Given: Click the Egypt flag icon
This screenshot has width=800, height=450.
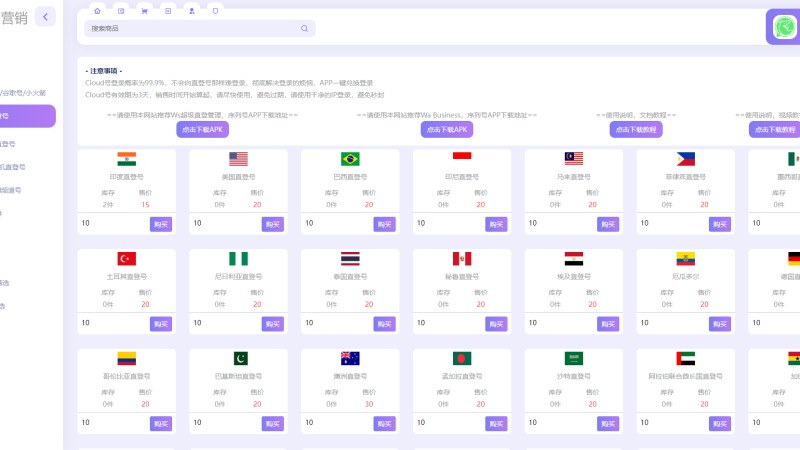Looking at the screenshot, I should (573, 259).
